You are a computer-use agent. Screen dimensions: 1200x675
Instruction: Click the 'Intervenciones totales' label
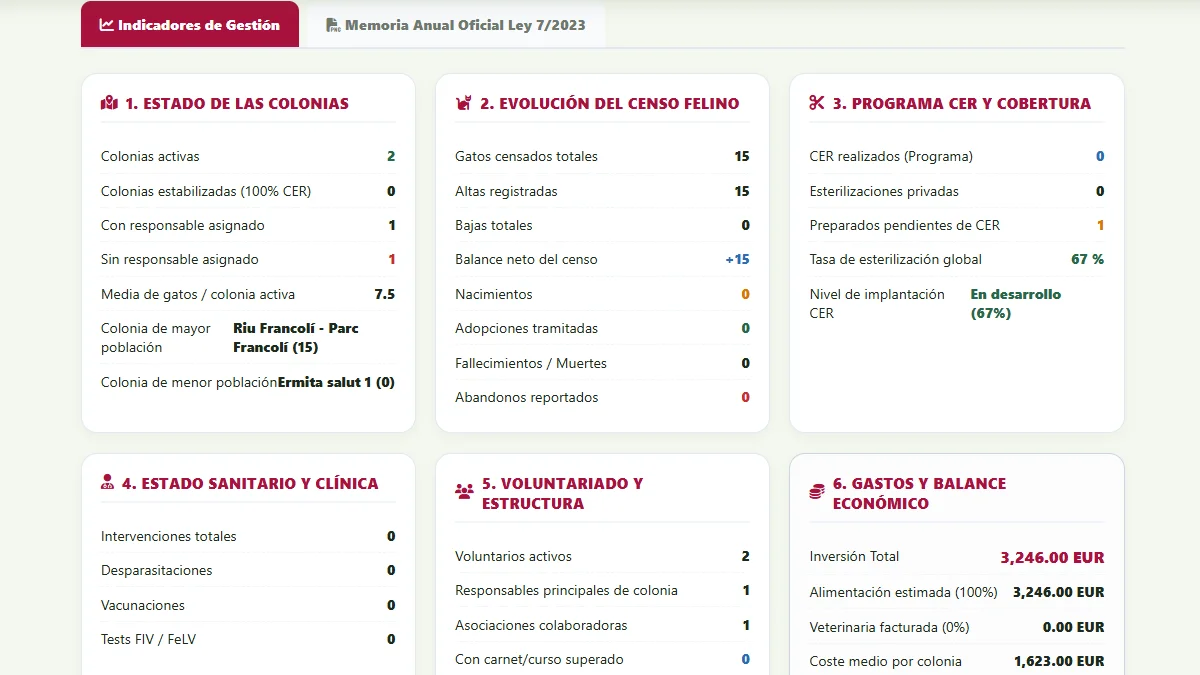(x=169, y=536)
